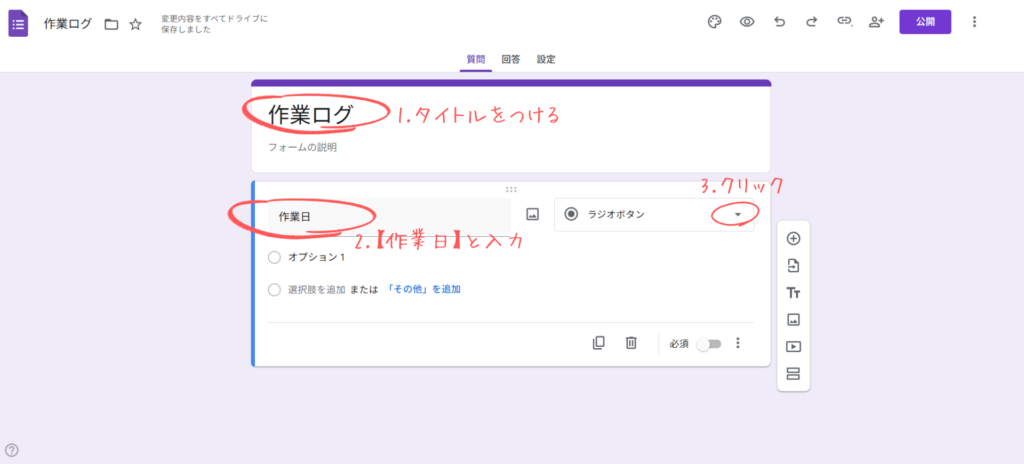1024x464 pixels.
Task: Click the フォームの説明 description field
Action: [302, 148]
